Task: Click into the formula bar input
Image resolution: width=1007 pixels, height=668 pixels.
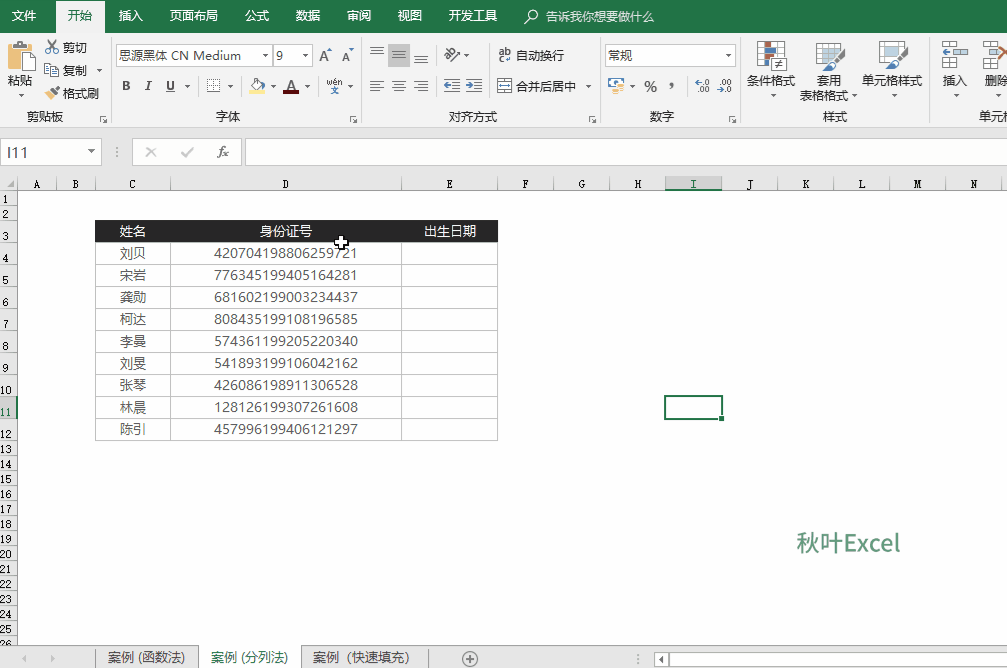Action: (x=626, y=152)
